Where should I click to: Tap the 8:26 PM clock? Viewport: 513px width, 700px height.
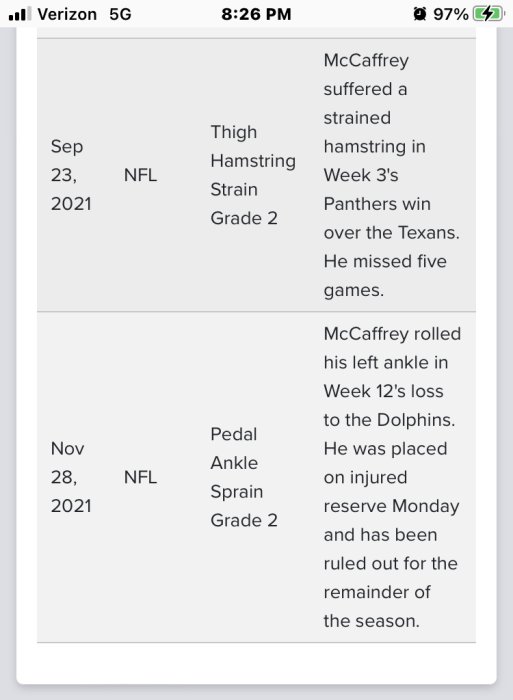(256, 14)
